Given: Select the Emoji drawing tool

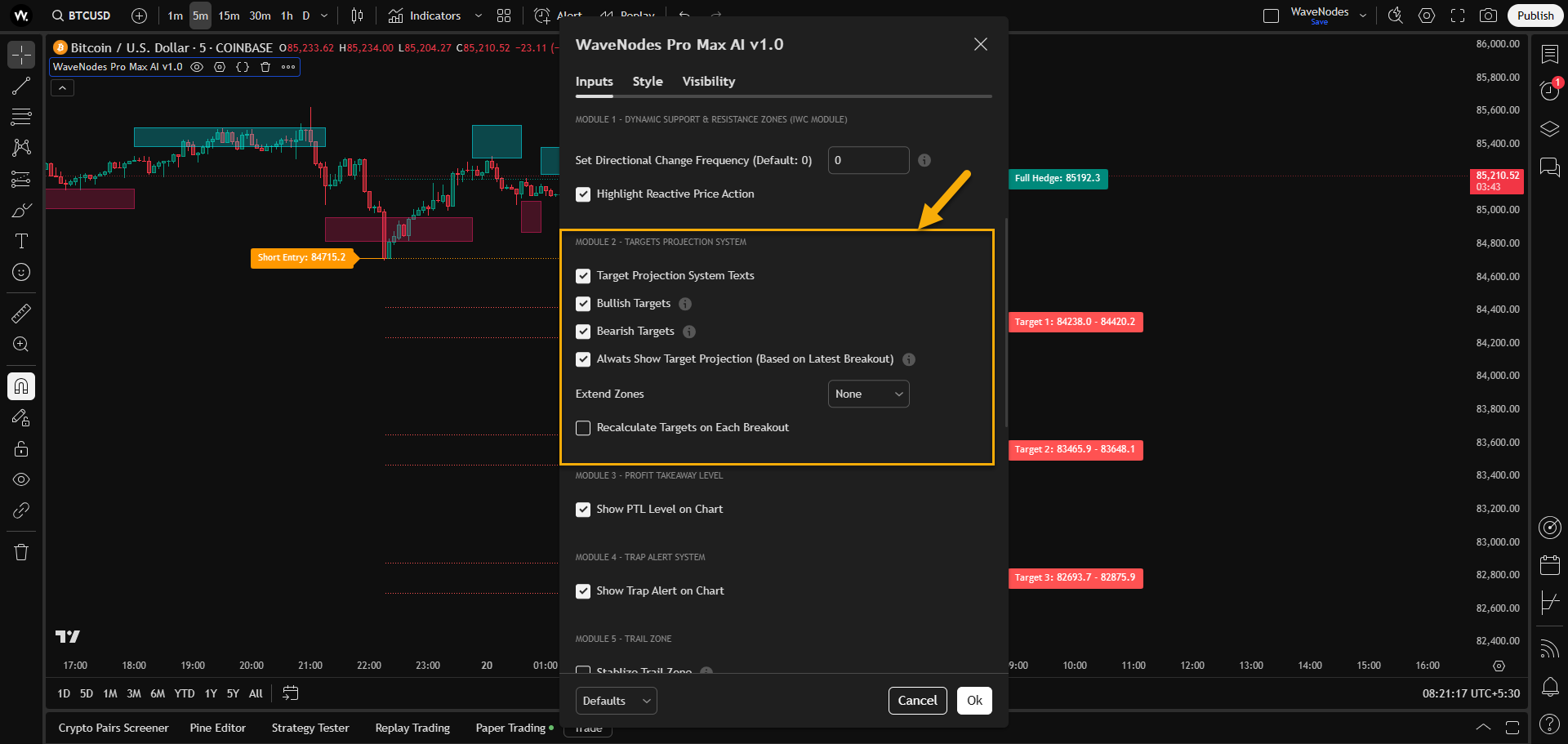Looking at the screenshot, I should [21, 272].
